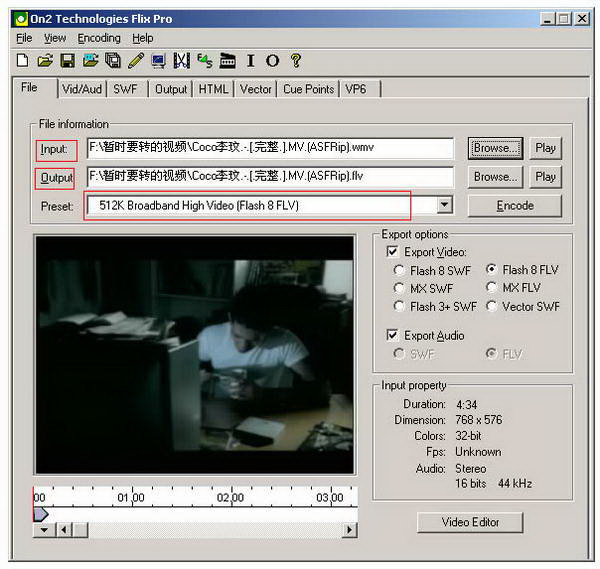Click the pencil edit toolbar icon

(135, 61)
